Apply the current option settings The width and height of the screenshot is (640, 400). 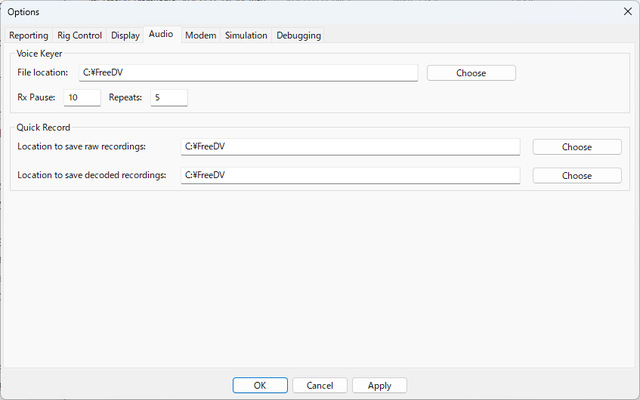click(379, 385)
